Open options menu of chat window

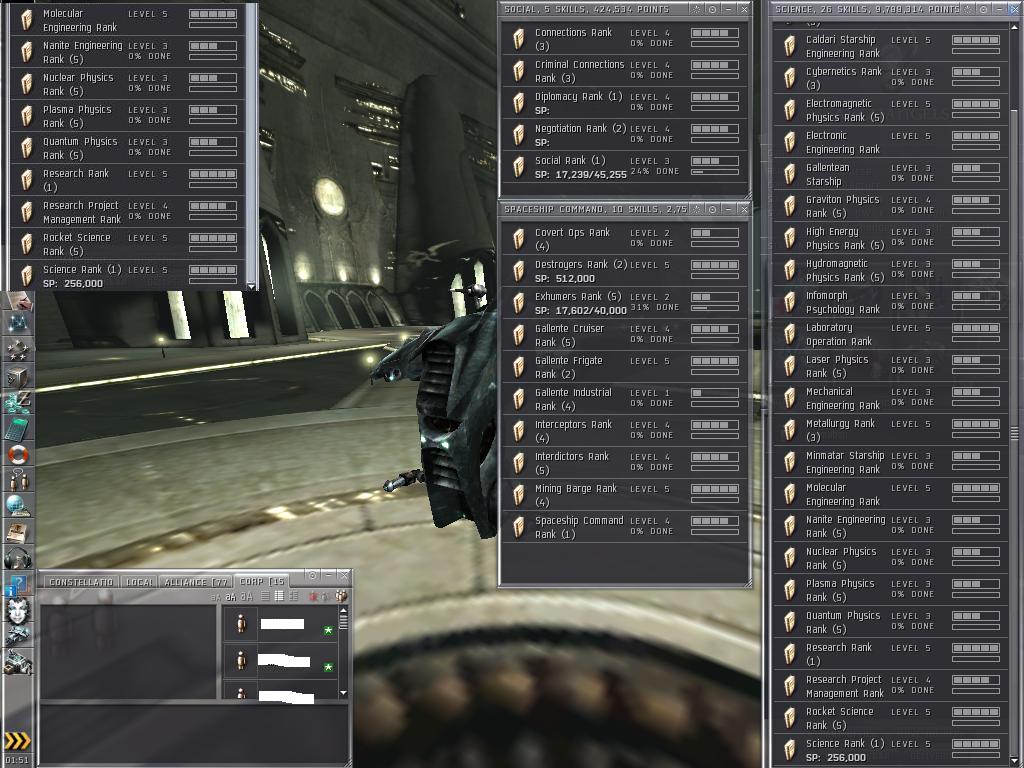[312, 575]
